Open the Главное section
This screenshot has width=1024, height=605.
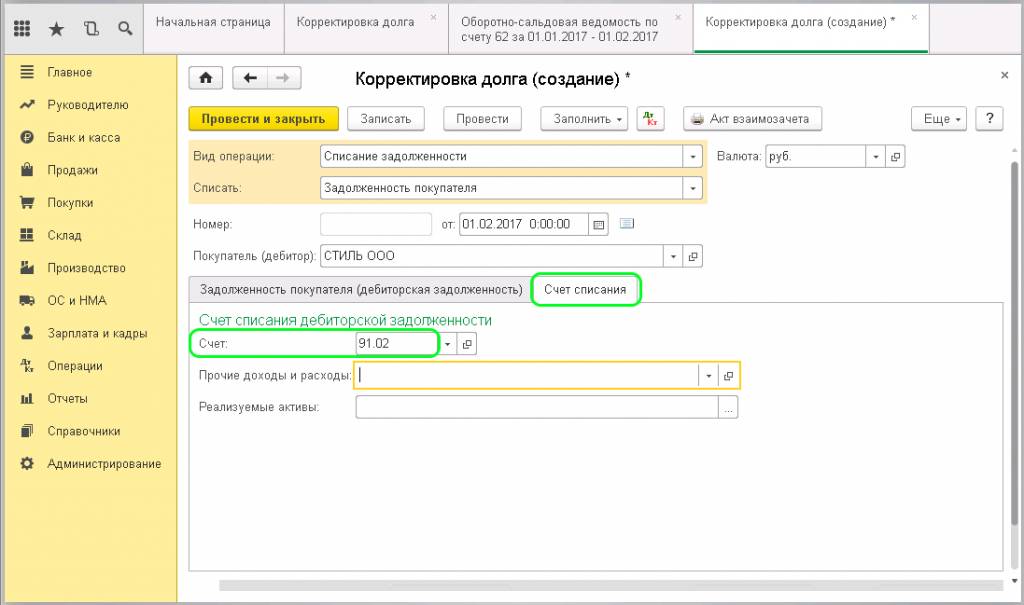(69, 73)
